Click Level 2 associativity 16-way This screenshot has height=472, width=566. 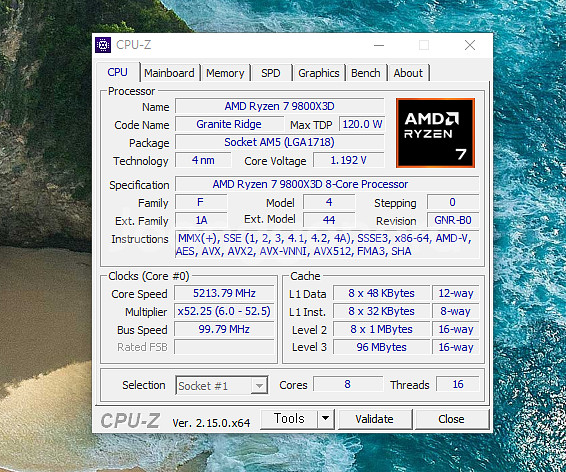456,329
